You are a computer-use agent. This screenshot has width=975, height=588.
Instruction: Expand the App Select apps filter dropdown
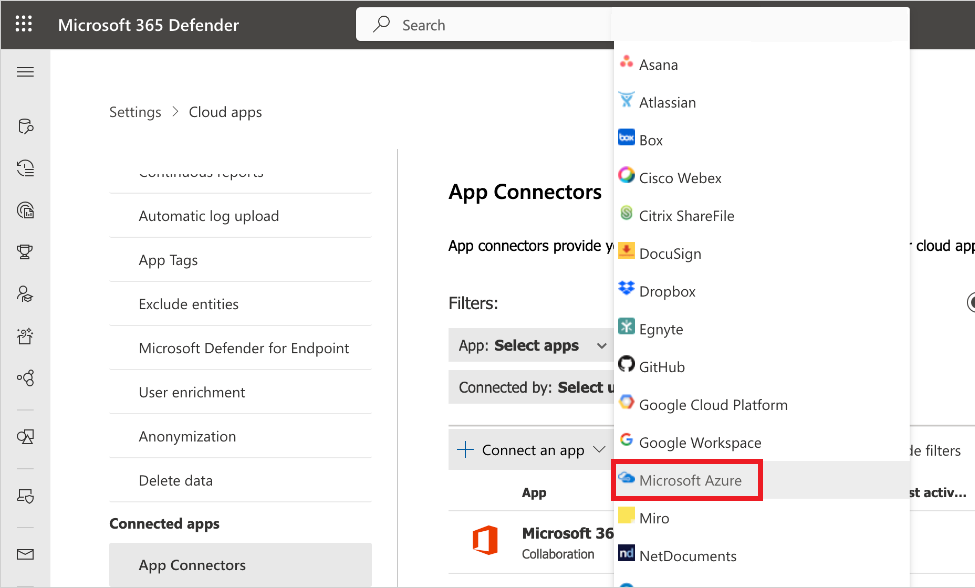coord(530,345)
